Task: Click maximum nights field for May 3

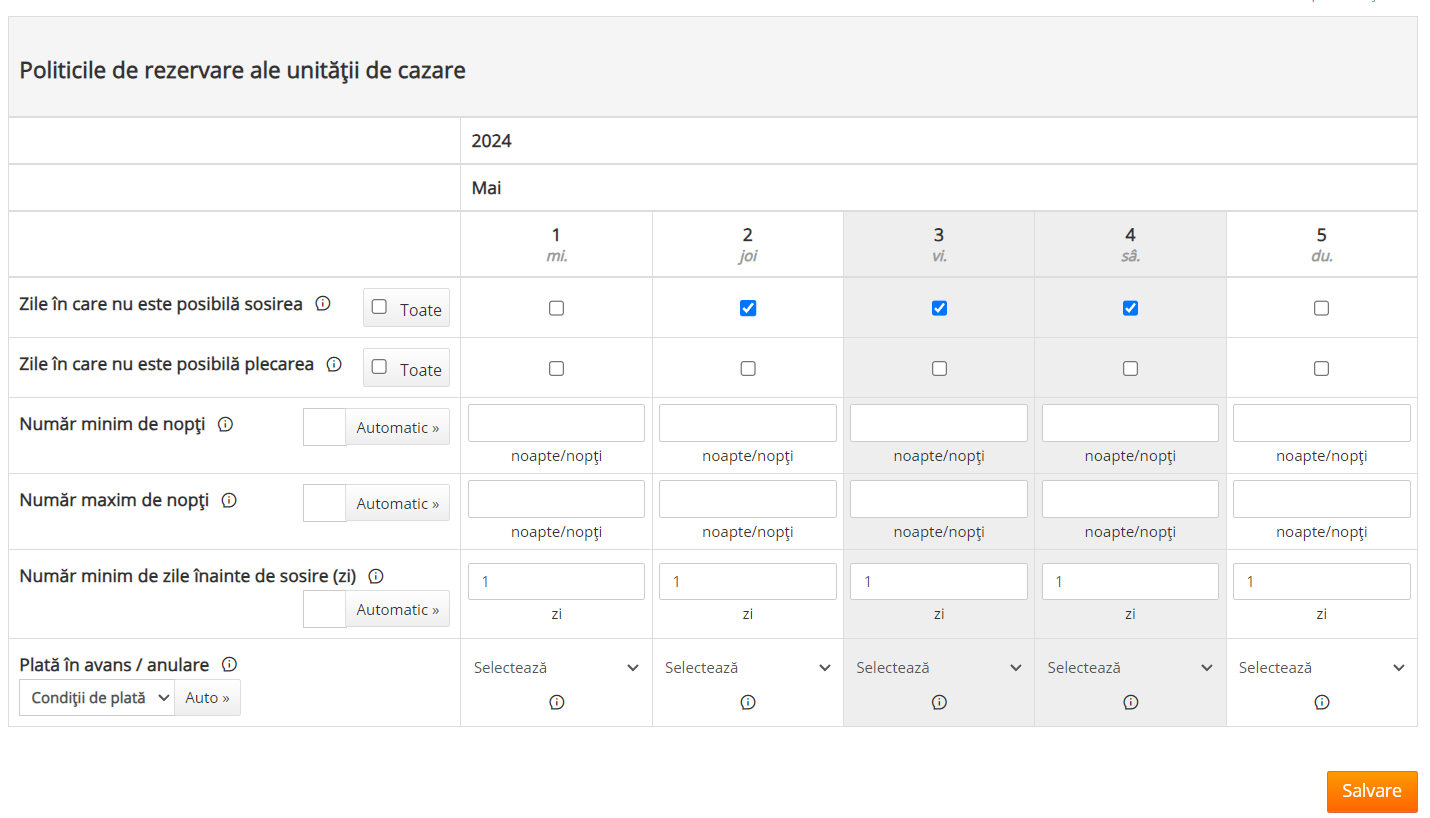Action: pos(938,499)
